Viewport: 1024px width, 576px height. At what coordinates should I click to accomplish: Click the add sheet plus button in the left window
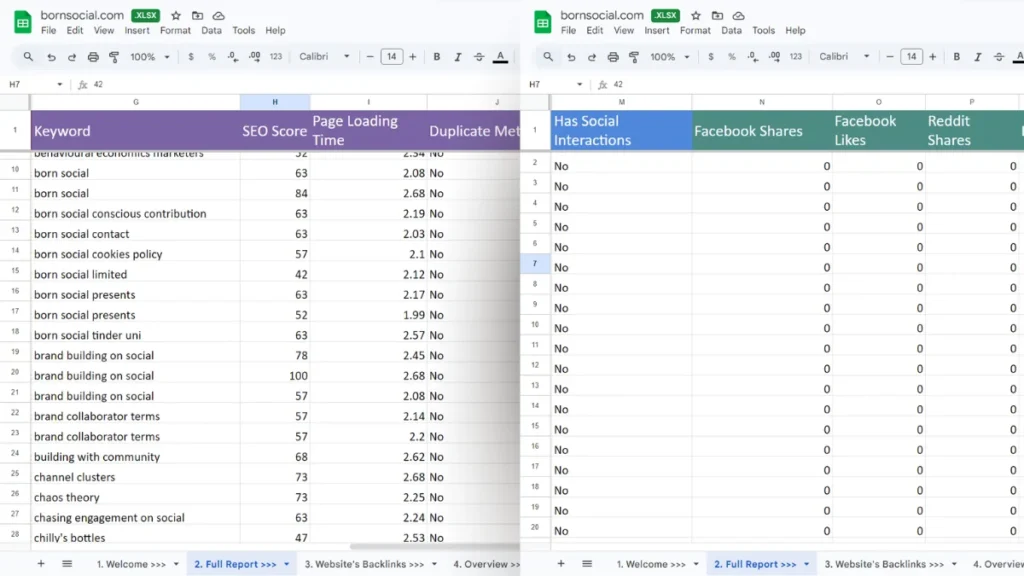[41, 564]
